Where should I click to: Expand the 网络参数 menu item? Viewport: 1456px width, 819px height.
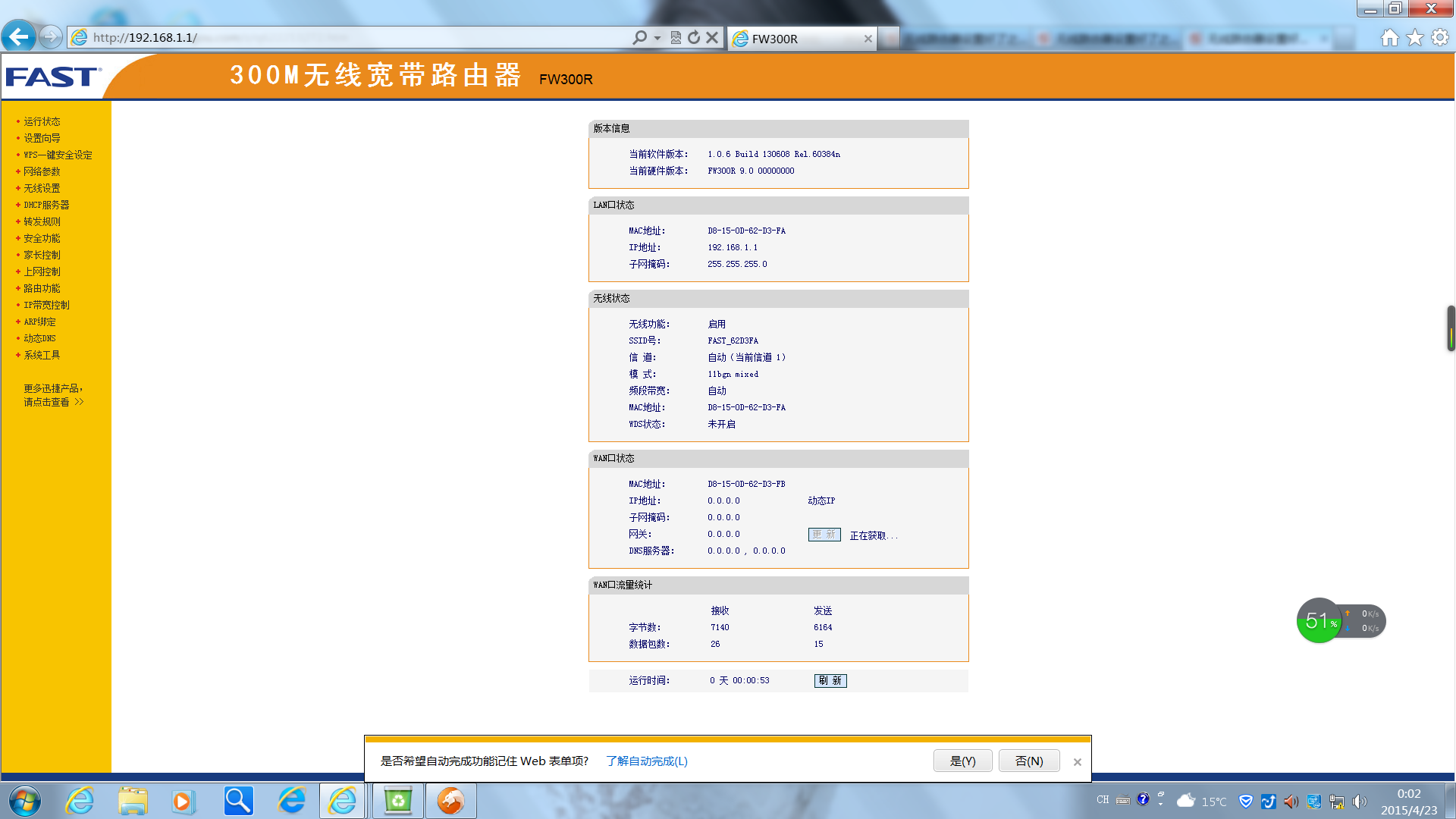(42, 171)
